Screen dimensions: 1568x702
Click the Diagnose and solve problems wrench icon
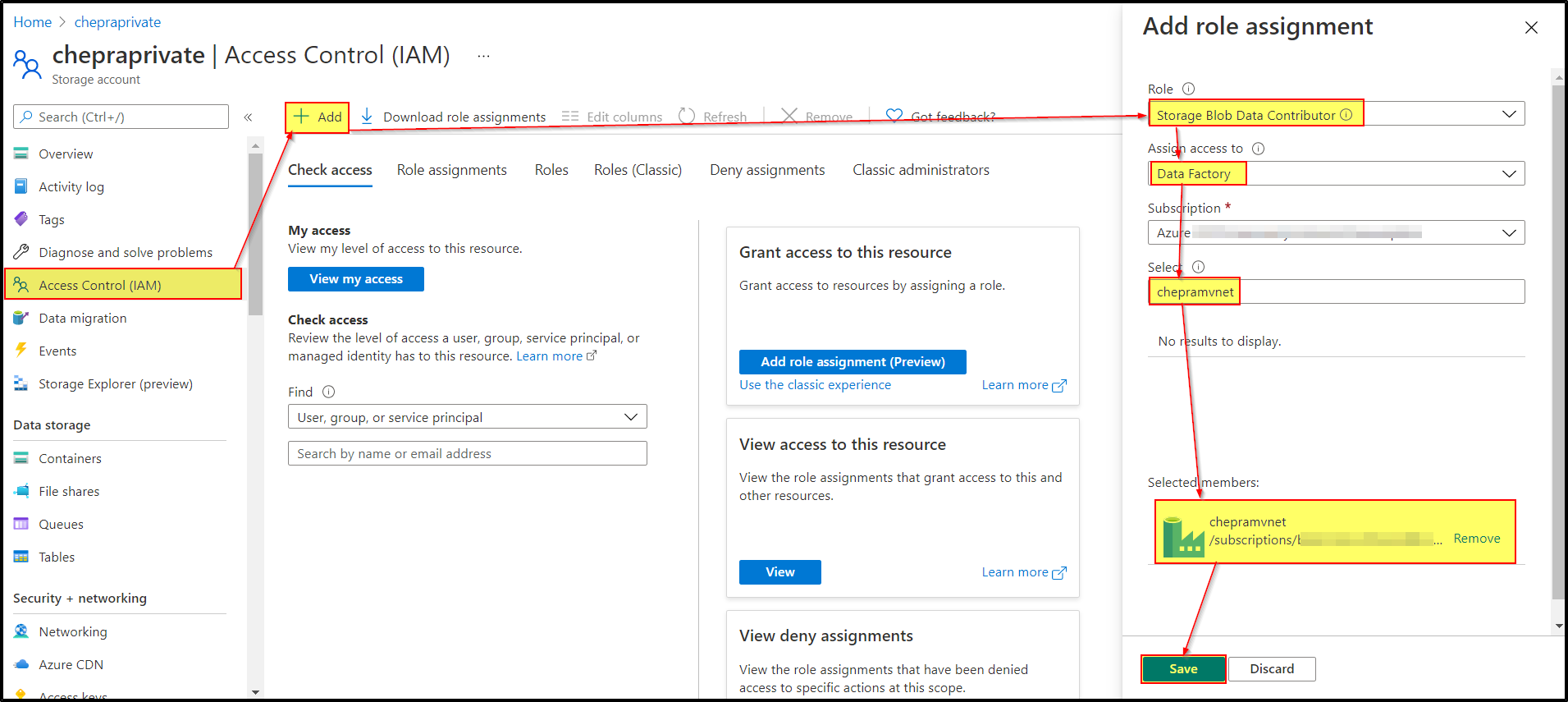pyautogui.click(x=21, y=252)
